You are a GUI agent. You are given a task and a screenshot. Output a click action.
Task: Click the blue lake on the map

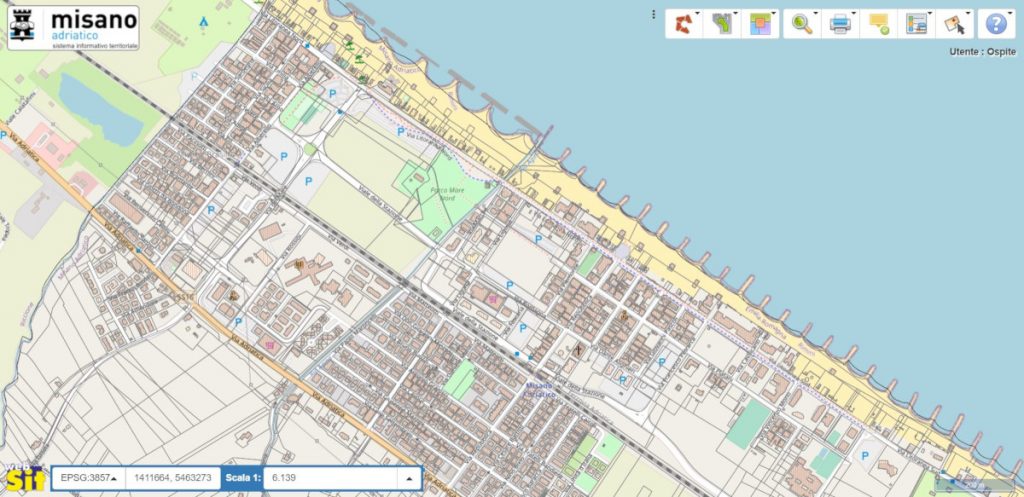click(98, 109)
